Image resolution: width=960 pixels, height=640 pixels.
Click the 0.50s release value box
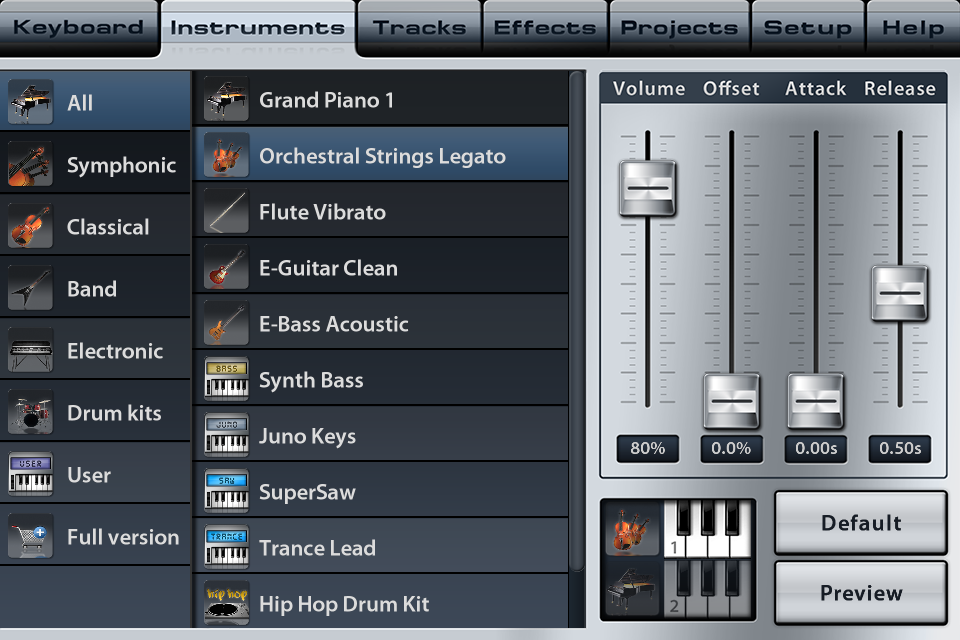(x=899, y=448)
